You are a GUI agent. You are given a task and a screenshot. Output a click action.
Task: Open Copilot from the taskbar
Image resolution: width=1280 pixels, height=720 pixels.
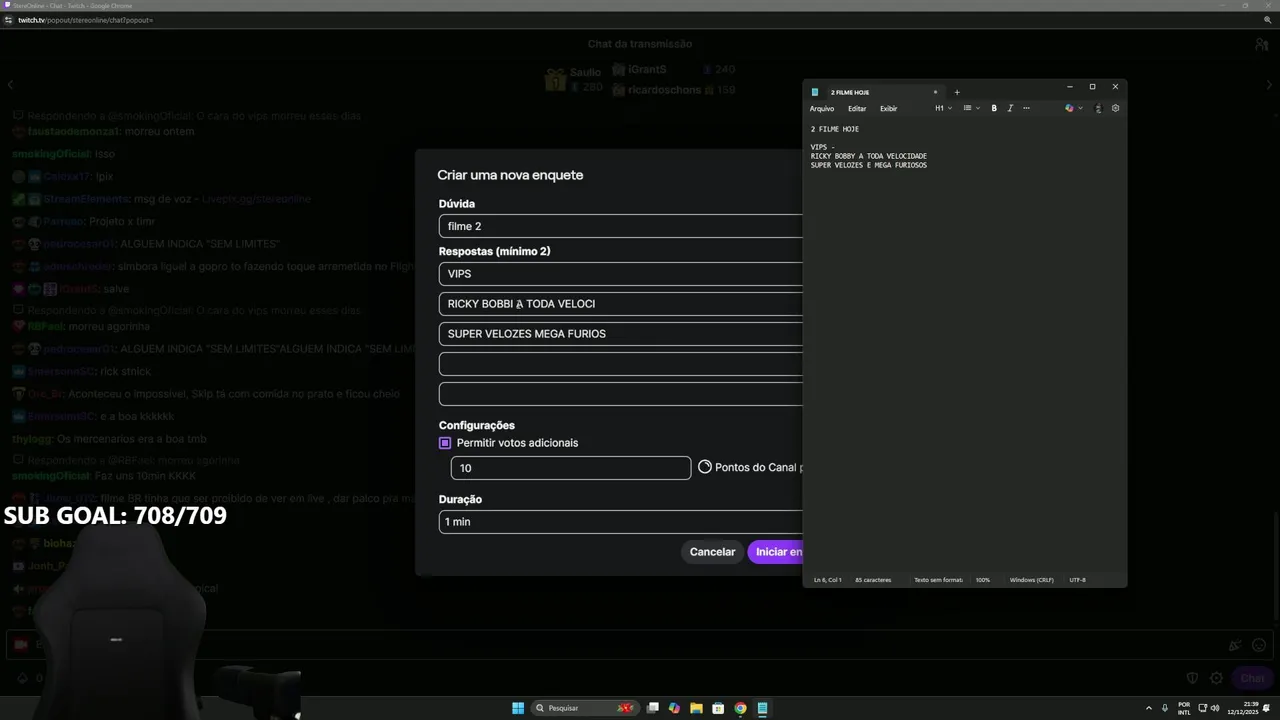(x=674, y=708)
